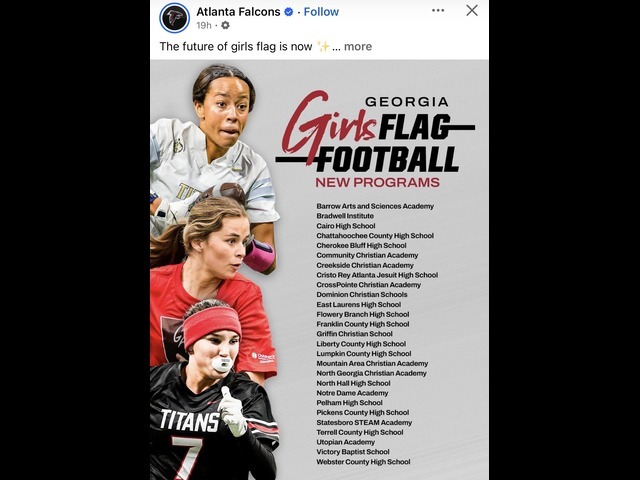Click Barrow Arts and Sciences Academy text
640x480 pixels.
click(375, 206)
